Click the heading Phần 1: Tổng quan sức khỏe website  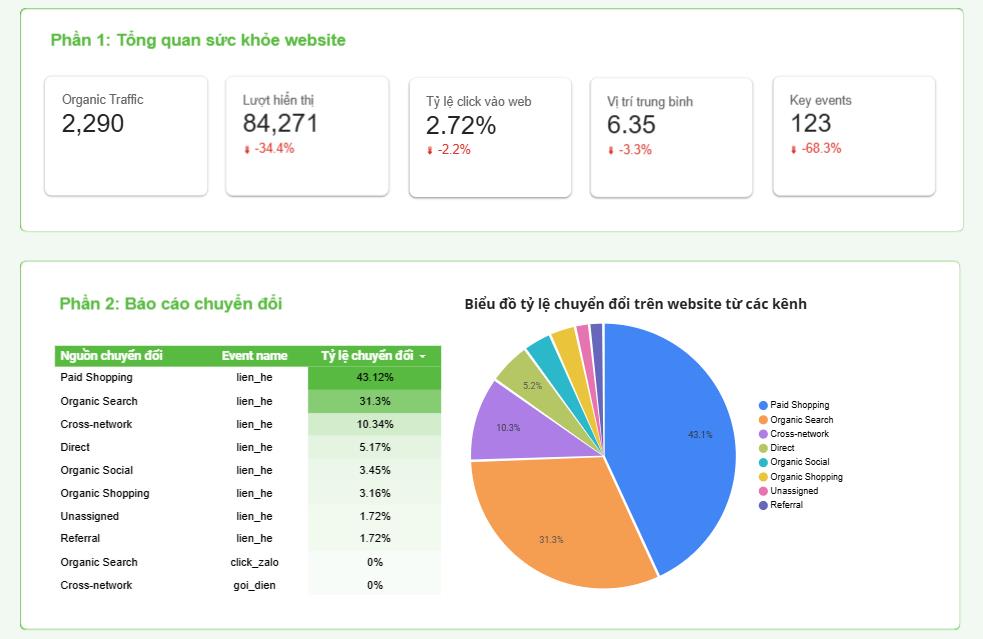point(197,41)
